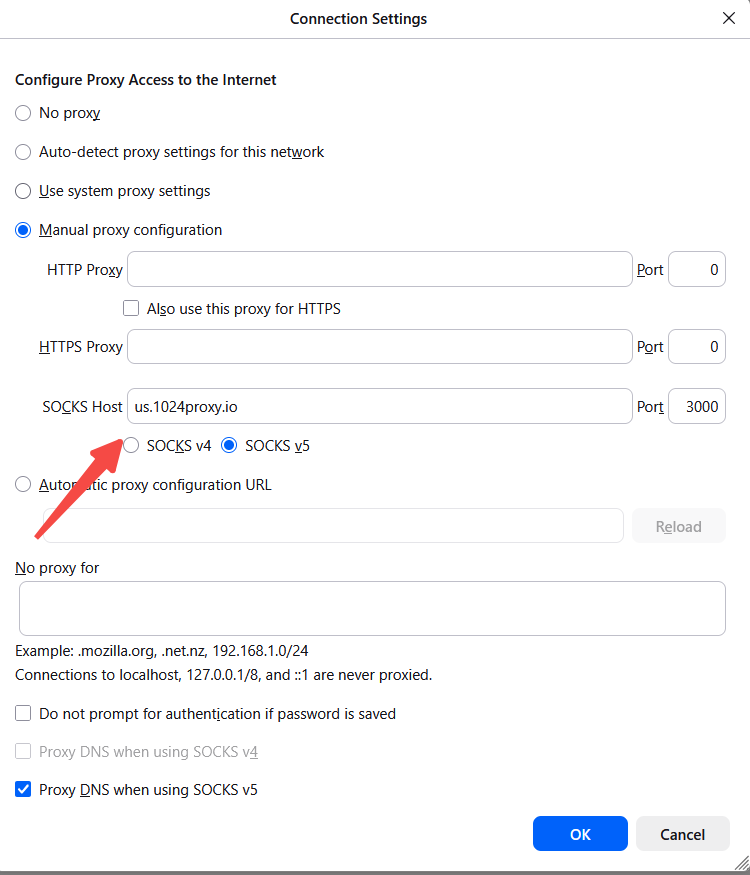The height and width of the screenshot is (875, 750).
Task: Enable Do not prompt for authentication checkbox
Action: [x=23, y=714]
